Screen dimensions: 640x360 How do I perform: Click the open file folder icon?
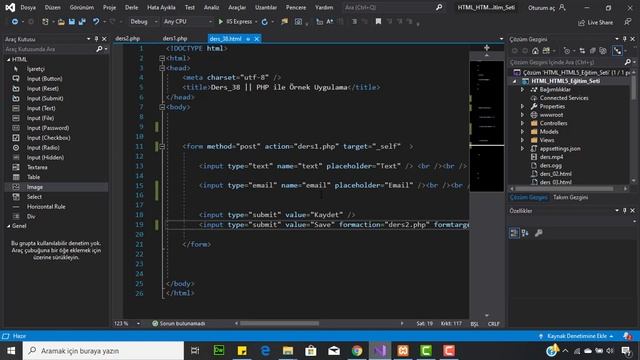61,22
